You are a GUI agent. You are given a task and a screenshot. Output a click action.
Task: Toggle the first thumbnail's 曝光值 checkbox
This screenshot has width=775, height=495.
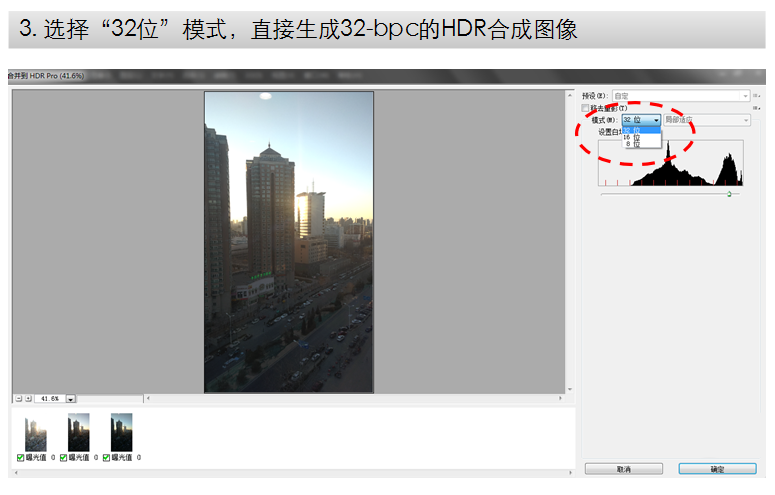(20, 458)
